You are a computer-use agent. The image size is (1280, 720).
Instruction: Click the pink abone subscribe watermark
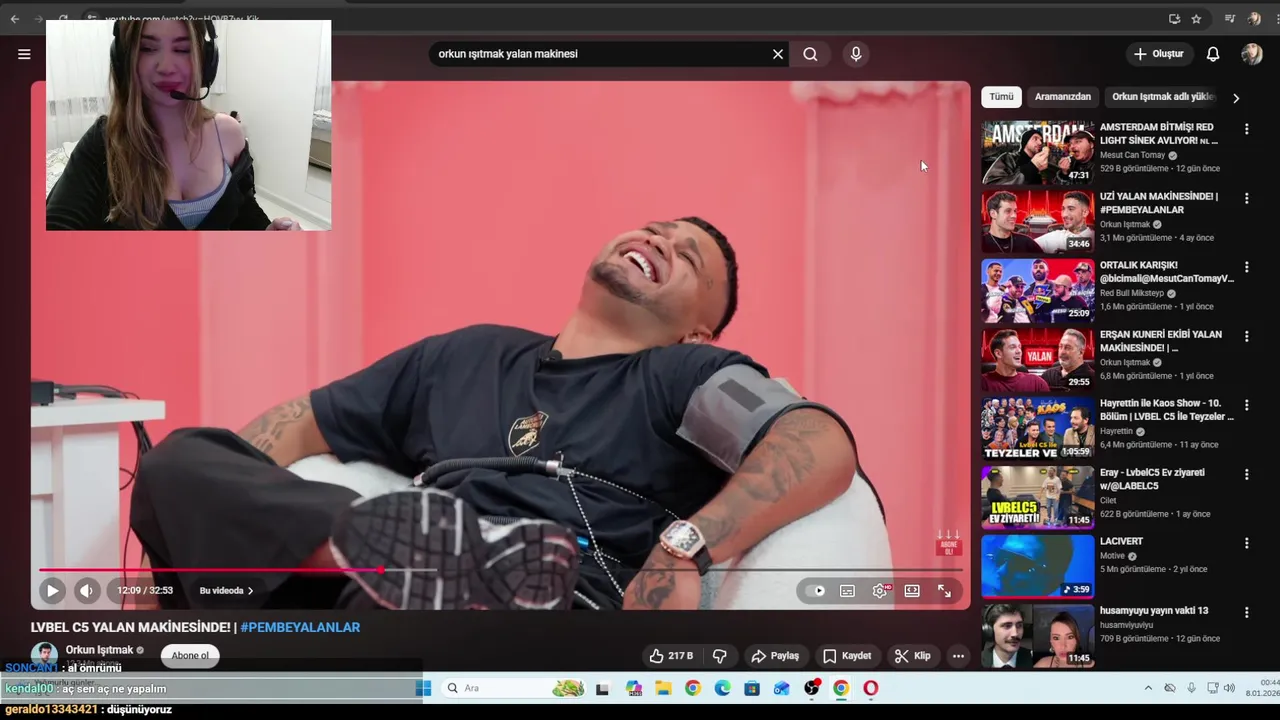[948, 544]
